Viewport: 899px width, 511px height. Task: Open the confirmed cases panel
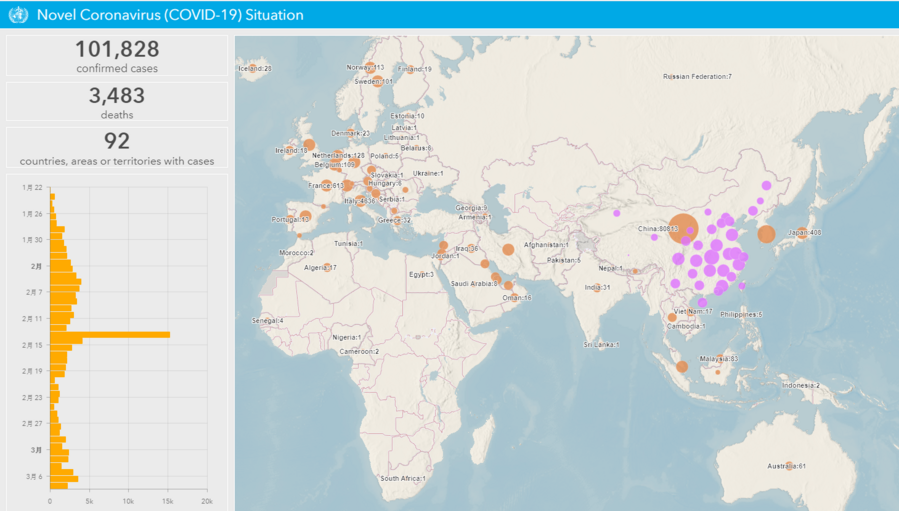click(117, 56)
